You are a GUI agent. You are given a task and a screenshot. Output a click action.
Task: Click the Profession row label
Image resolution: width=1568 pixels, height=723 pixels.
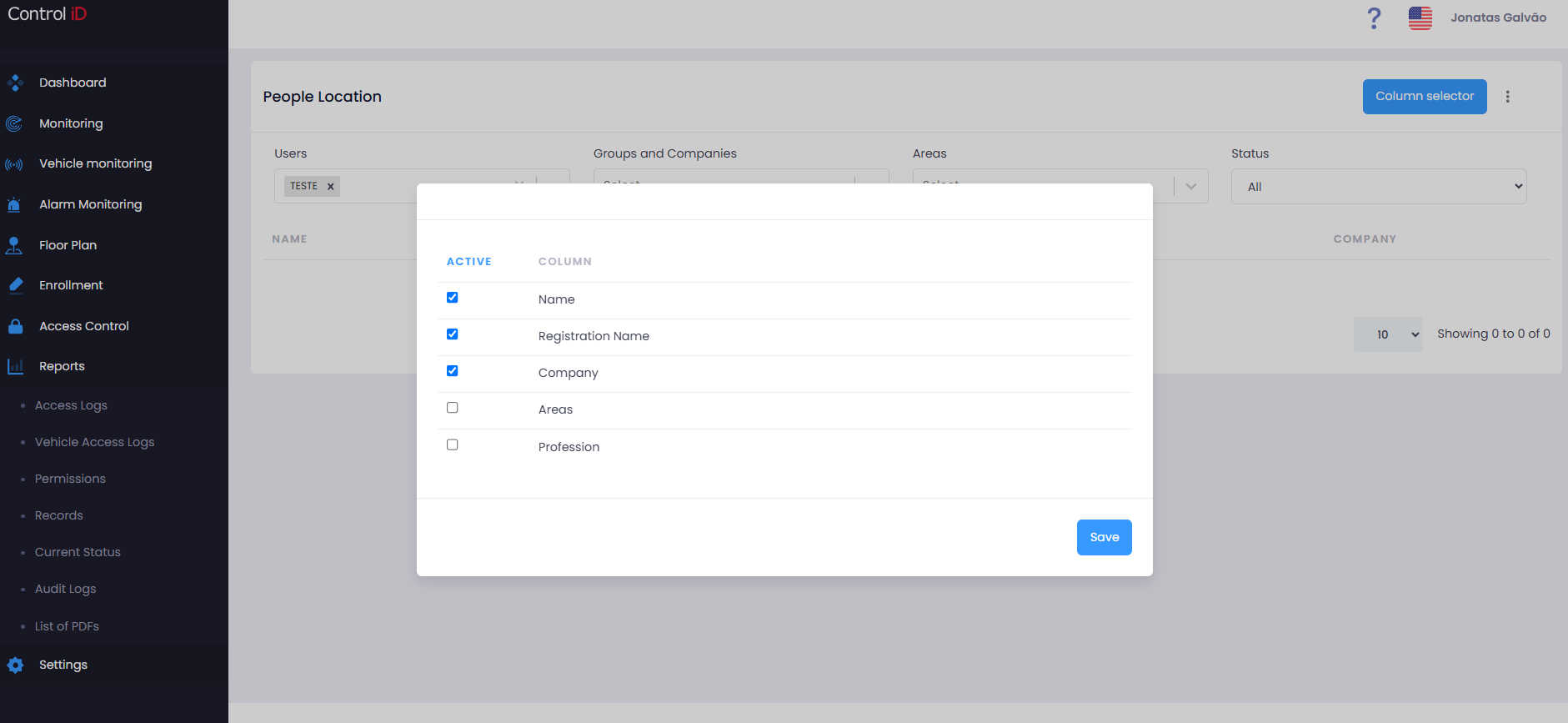click(569, 447)
